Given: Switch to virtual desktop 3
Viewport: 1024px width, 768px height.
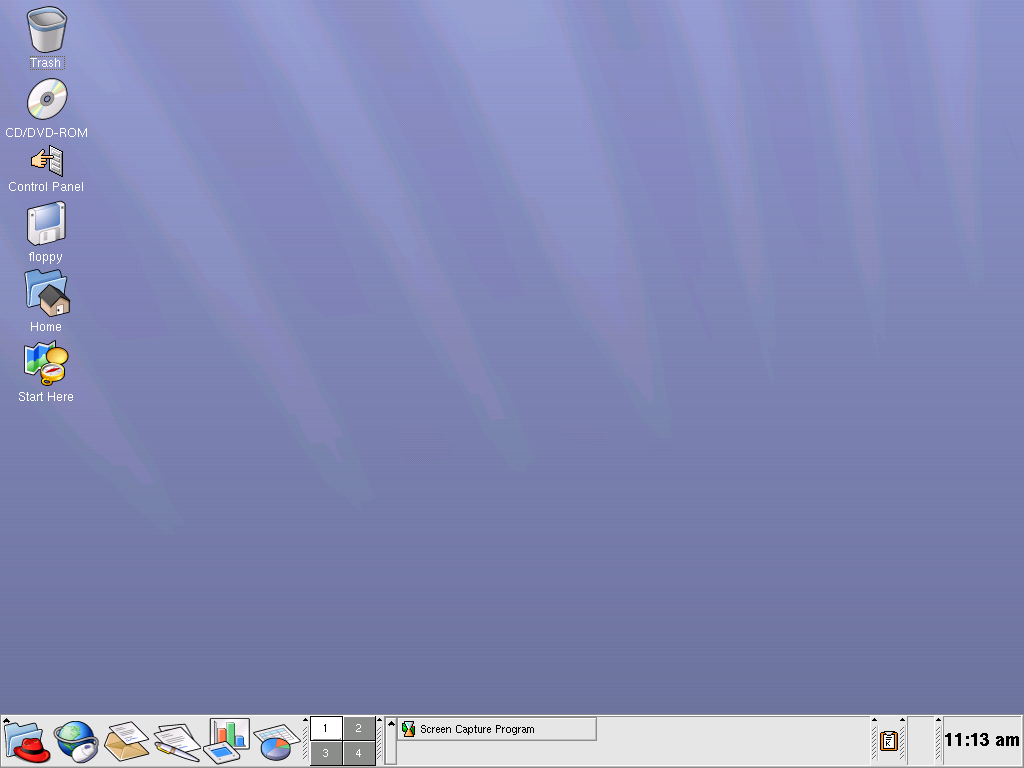Looking at the screenshot, I should (326, 753).
